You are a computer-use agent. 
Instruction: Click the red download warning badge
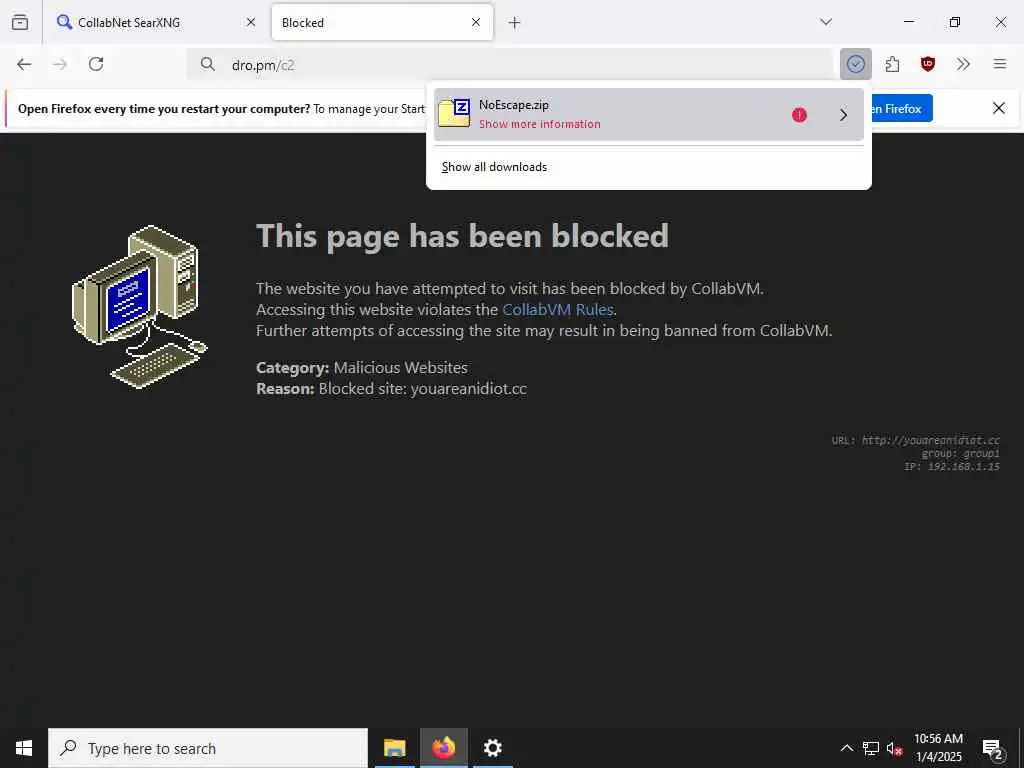pos(799,115)
